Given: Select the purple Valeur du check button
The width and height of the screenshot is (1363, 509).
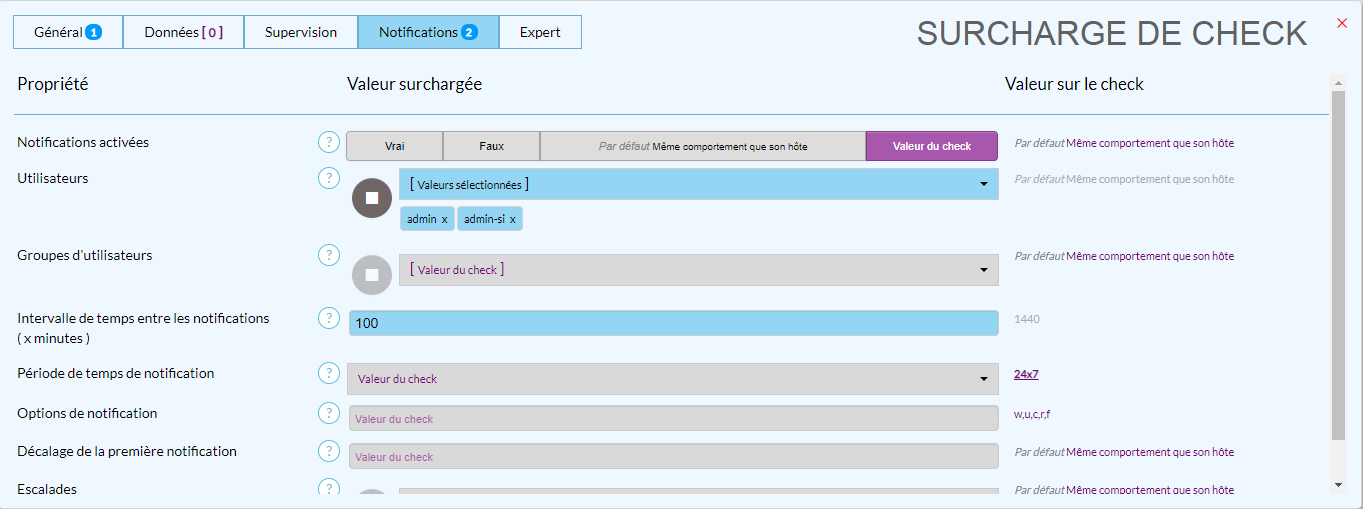Looking at the screenshot, I should tap(931, 146).
